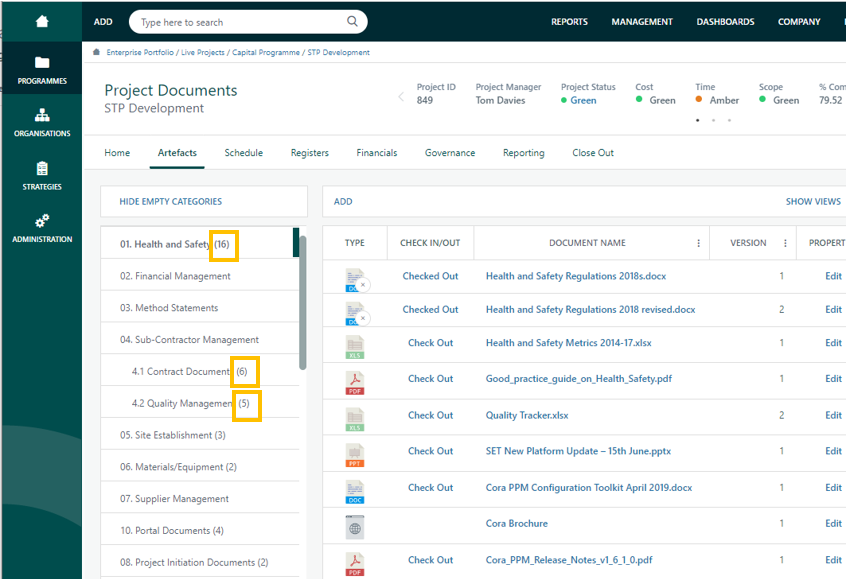850x579 pixels.
Task: Open DOC icon for Cora PPM Configuration Toolkit
Action: point(355,492)
